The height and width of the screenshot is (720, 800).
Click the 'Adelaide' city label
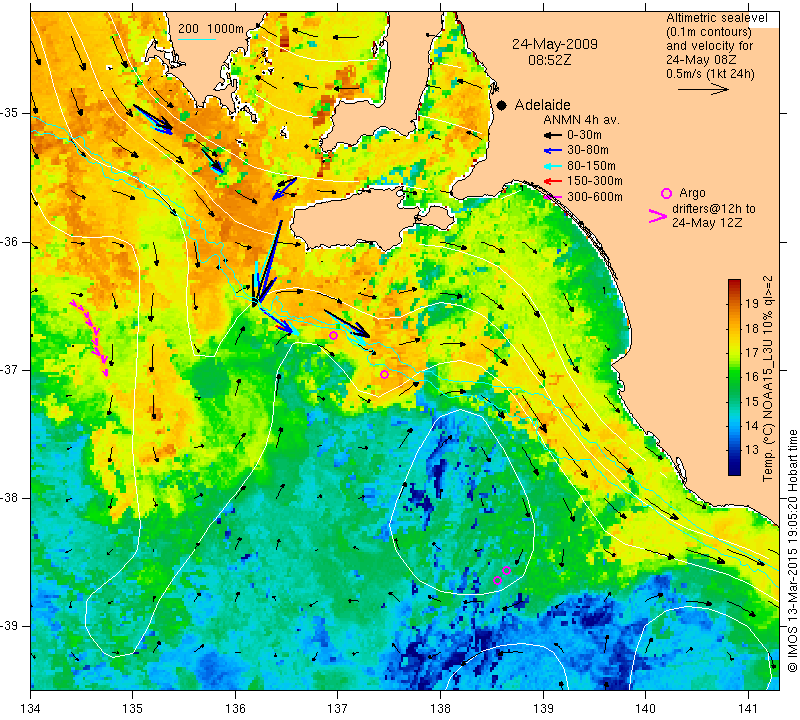pyautogui.click(x=542, y=105)
